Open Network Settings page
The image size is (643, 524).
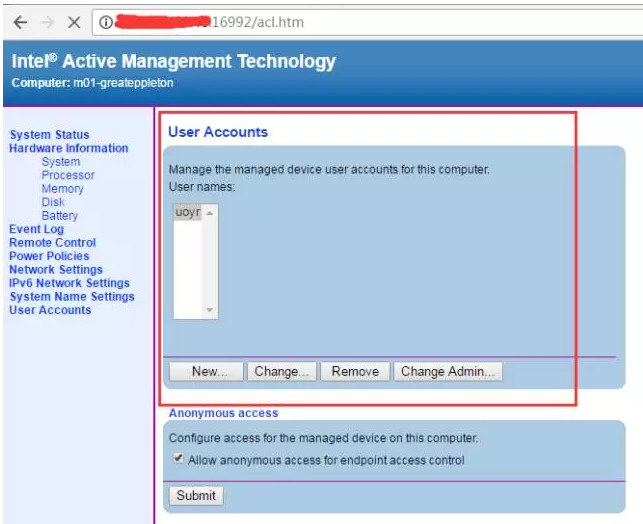(56, 269)
